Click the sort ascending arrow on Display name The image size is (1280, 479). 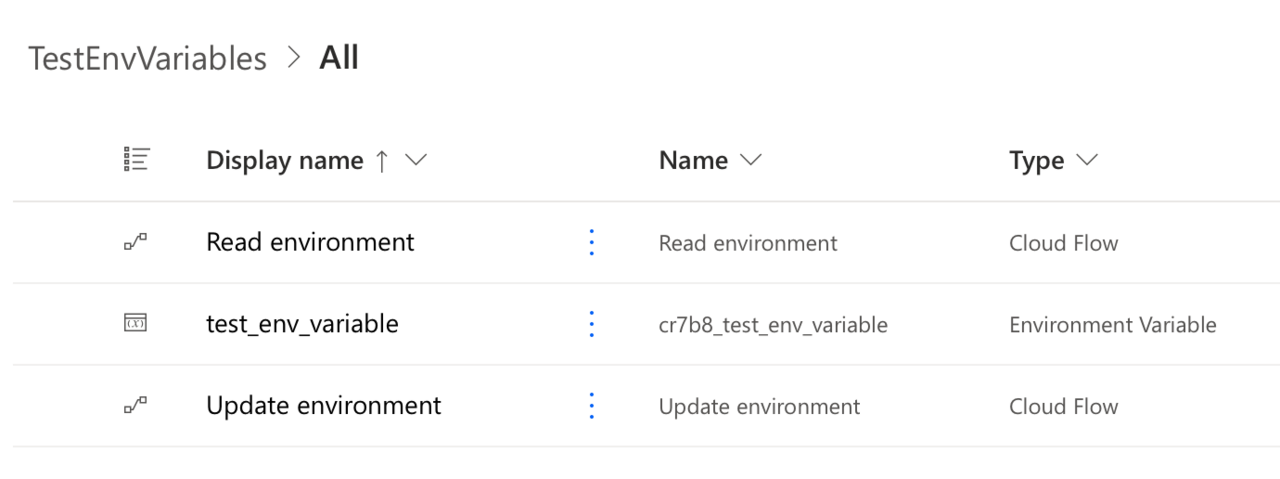[381, 161]
